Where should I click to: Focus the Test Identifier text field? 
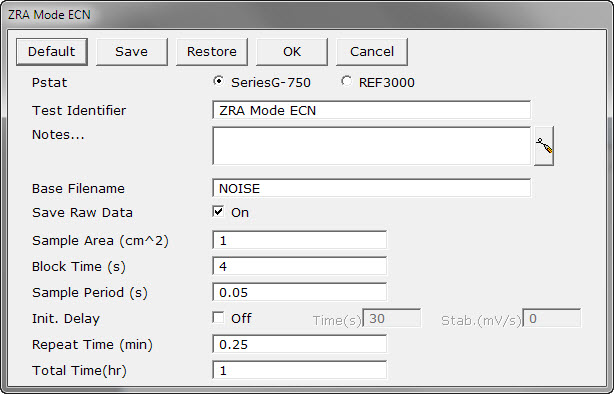click(372, 110)
